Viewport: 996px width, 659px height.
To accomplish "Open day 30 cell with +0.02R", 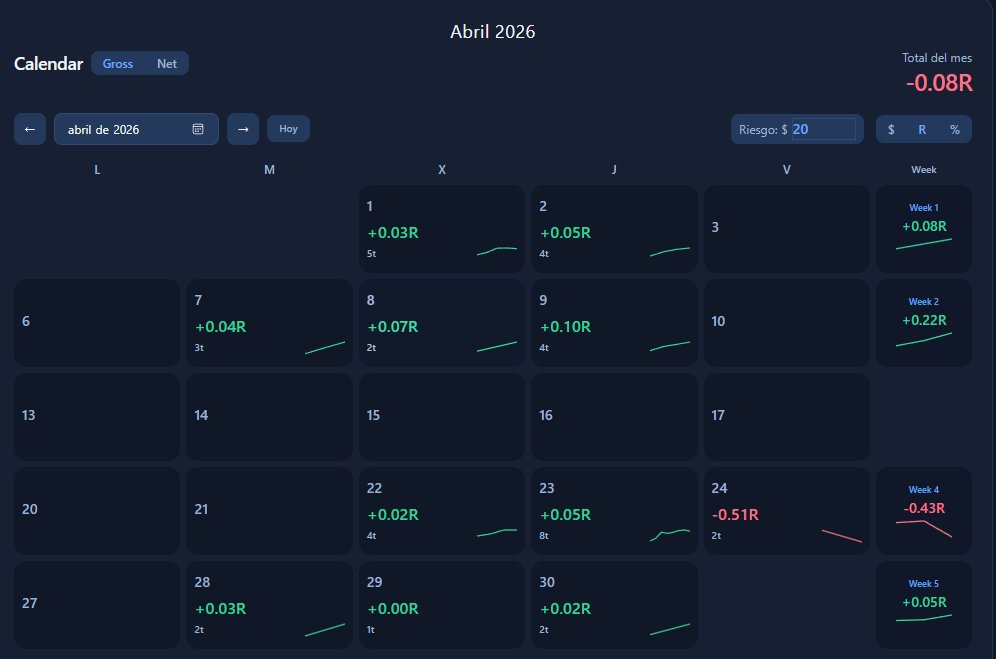I will (x=614, y=605).
